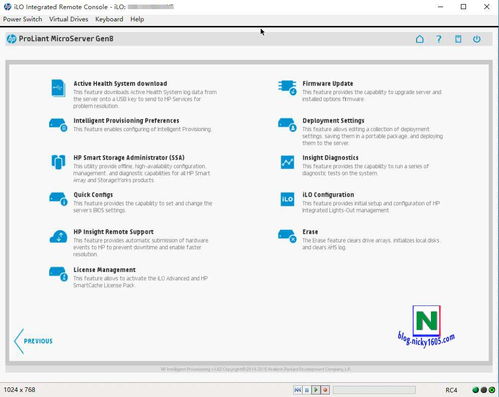Launch the Insight Diagnostics chart icon
Image resolution: width=499 pixels, height=397 pixels.
[287, 162]
